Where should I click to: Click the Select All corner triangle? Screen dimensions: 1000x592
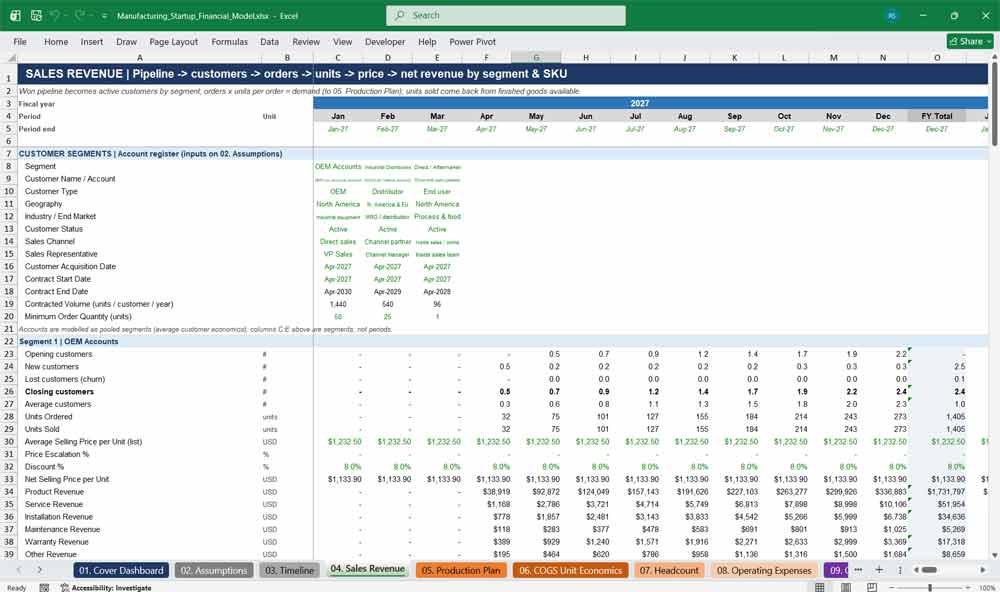11,57
